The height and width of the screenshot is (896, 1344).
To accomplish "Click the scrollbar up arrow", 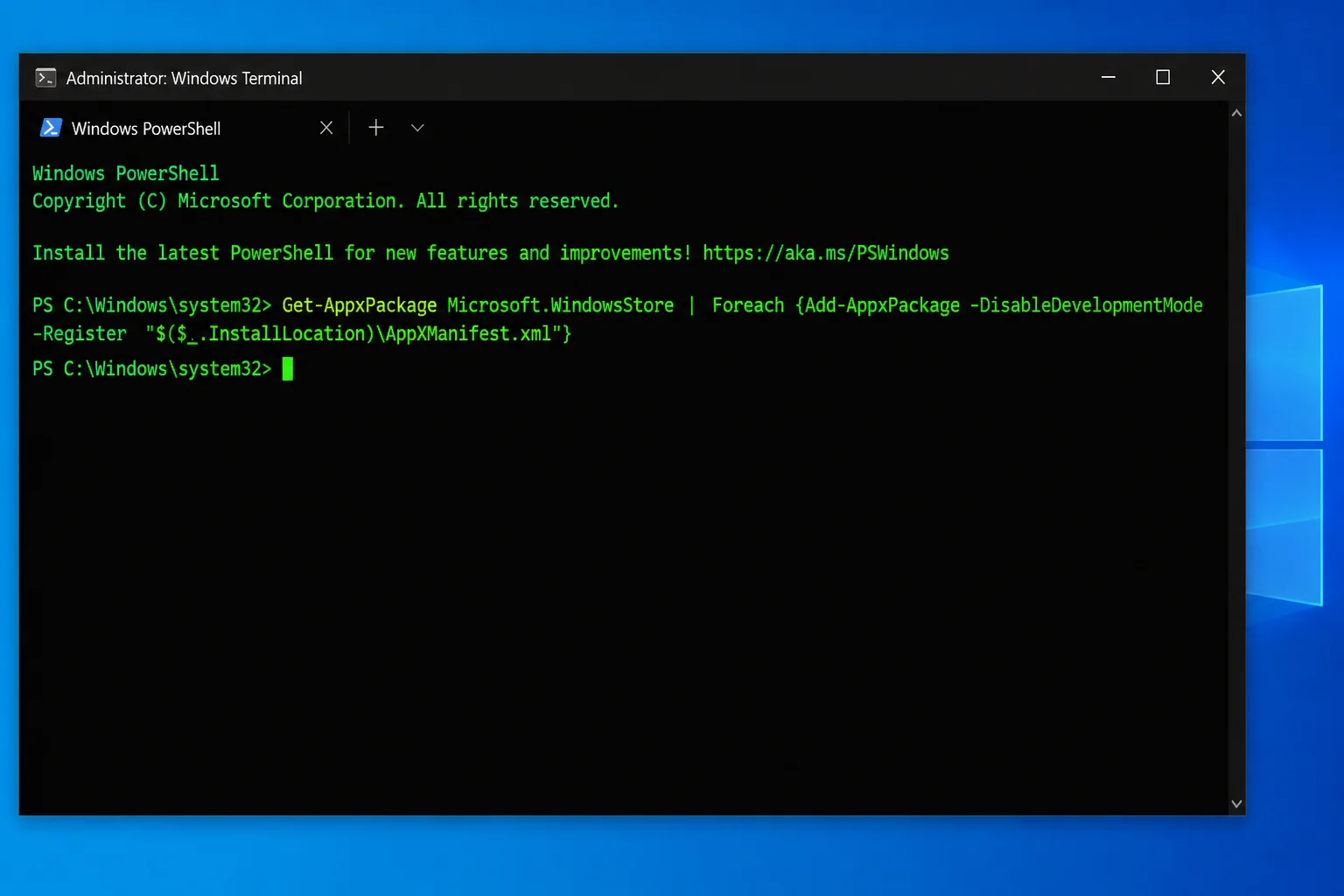I will 1236,113.
